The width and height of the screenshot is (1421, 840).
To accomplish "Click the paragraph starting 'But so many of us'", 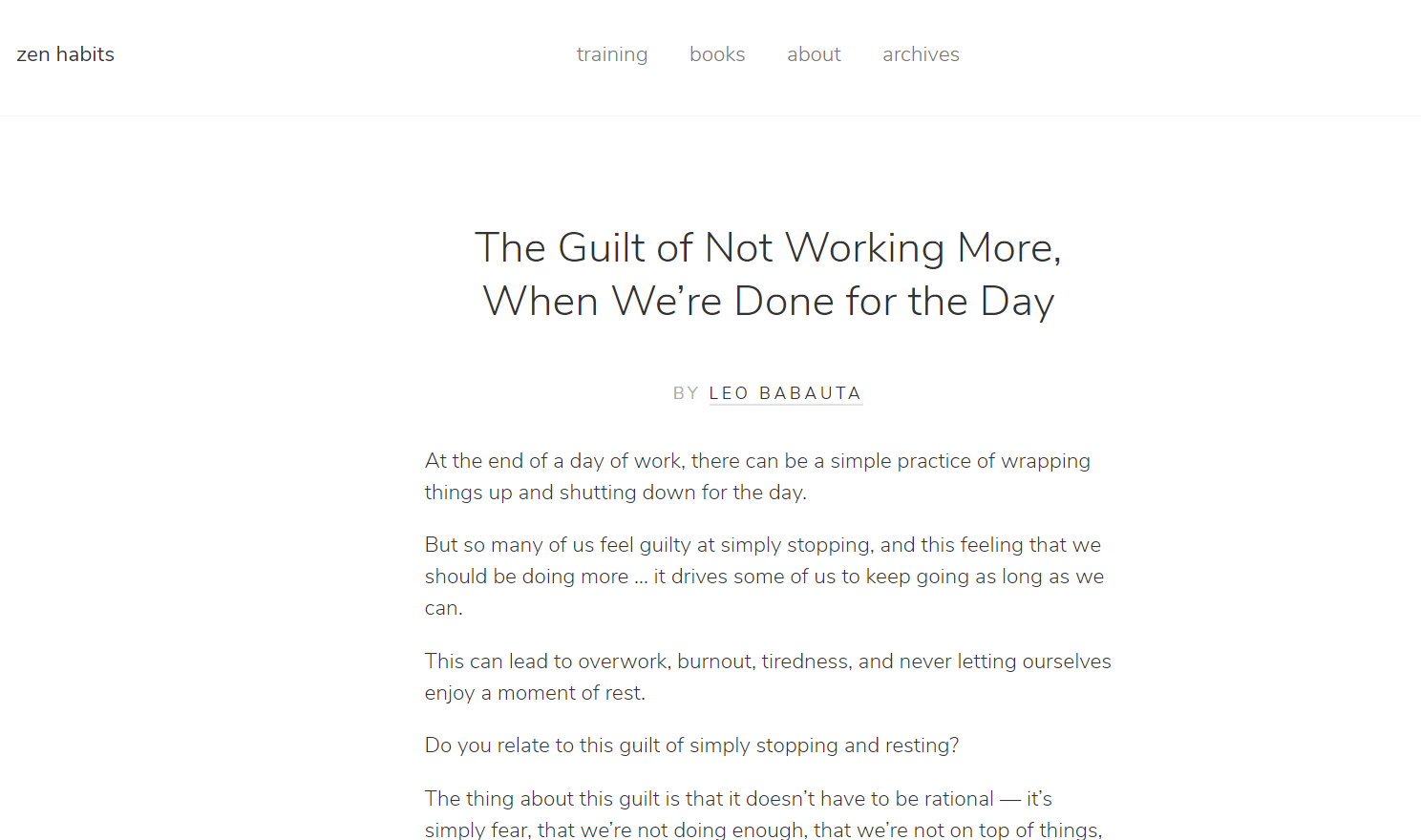I will click(x=765, y=577).
